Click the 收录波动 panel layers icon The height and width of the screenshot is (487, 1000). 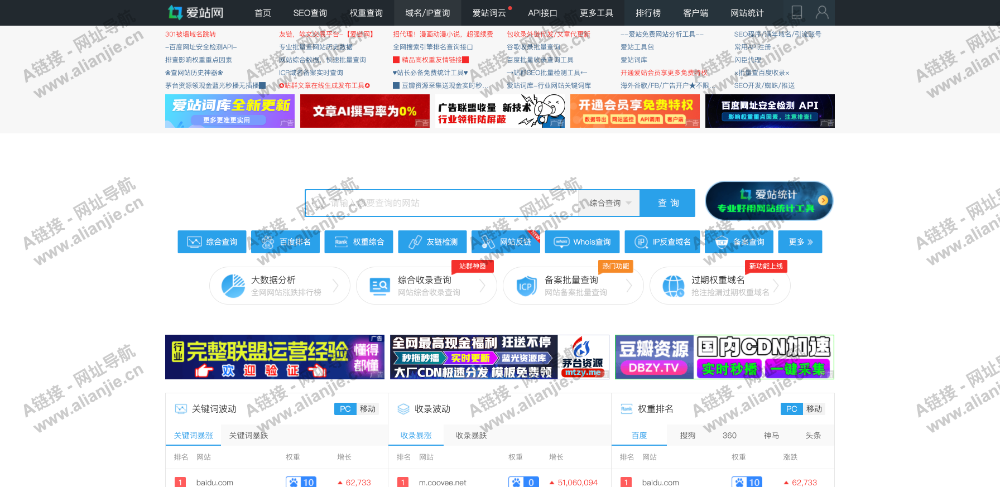(x=402, y=409)
